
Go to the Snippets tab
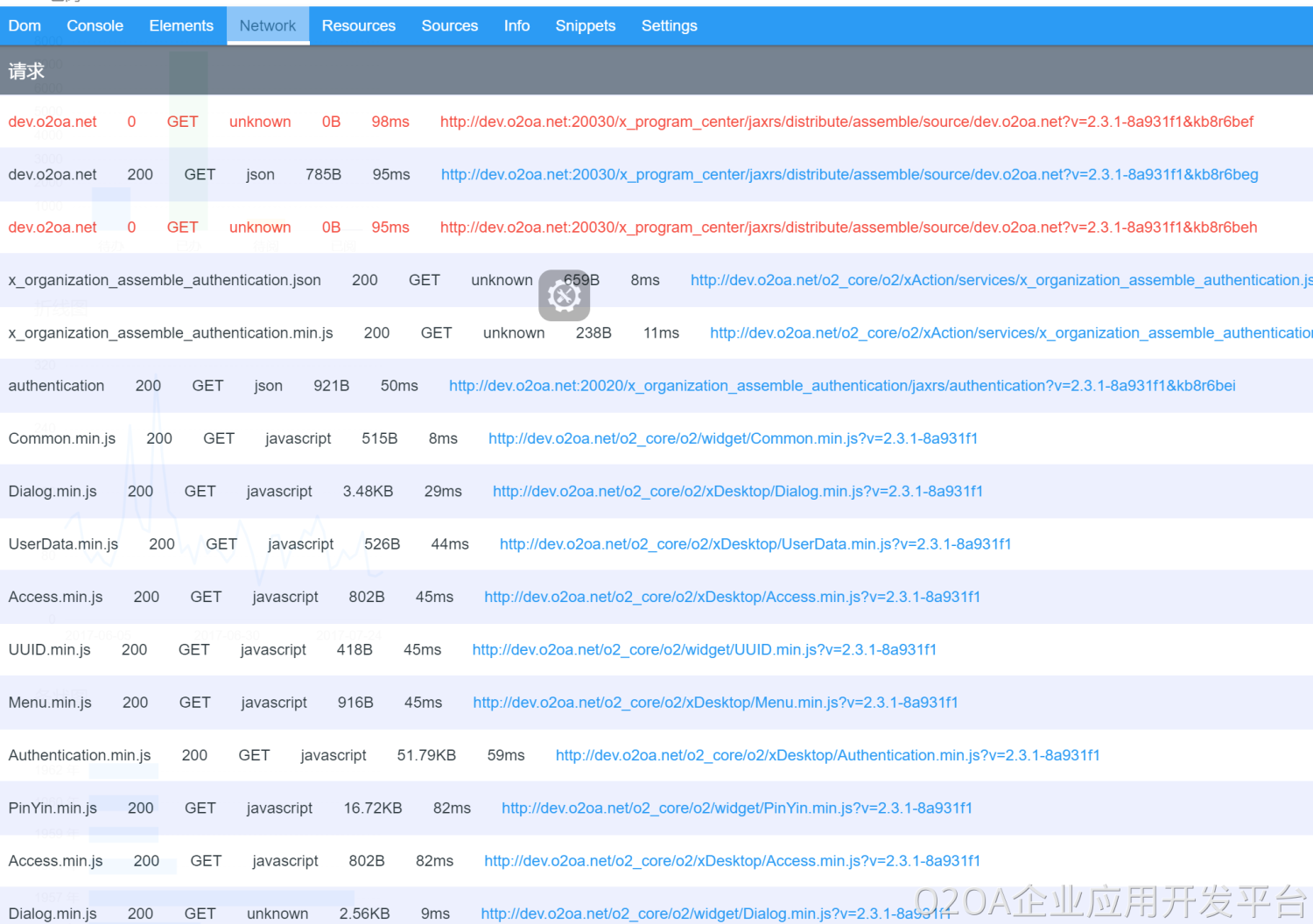point(585,26)
